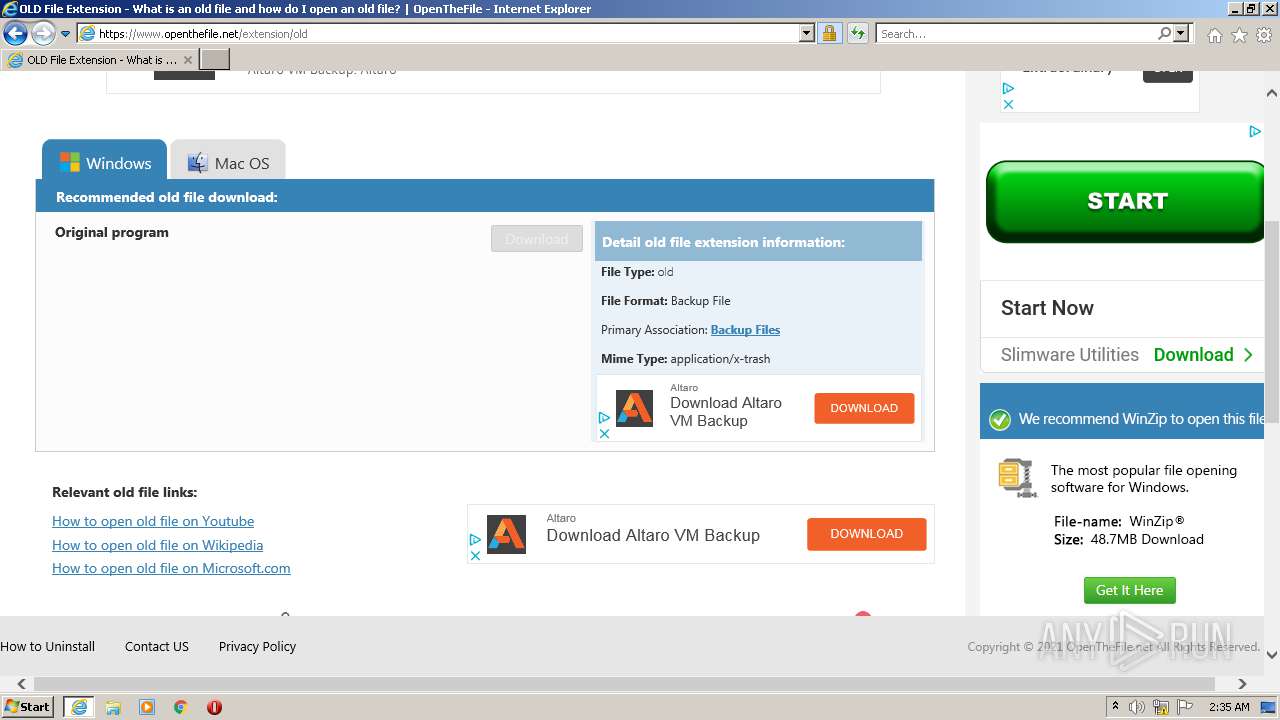Viewport: 1280px width, 720px height.
Task: Click the security lock icon
Action: pos(829,34)
